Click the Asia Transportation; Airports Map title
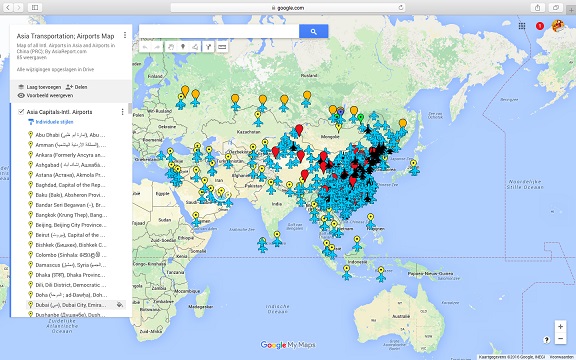This screenshot has width=576, height=360. (65, 36)
